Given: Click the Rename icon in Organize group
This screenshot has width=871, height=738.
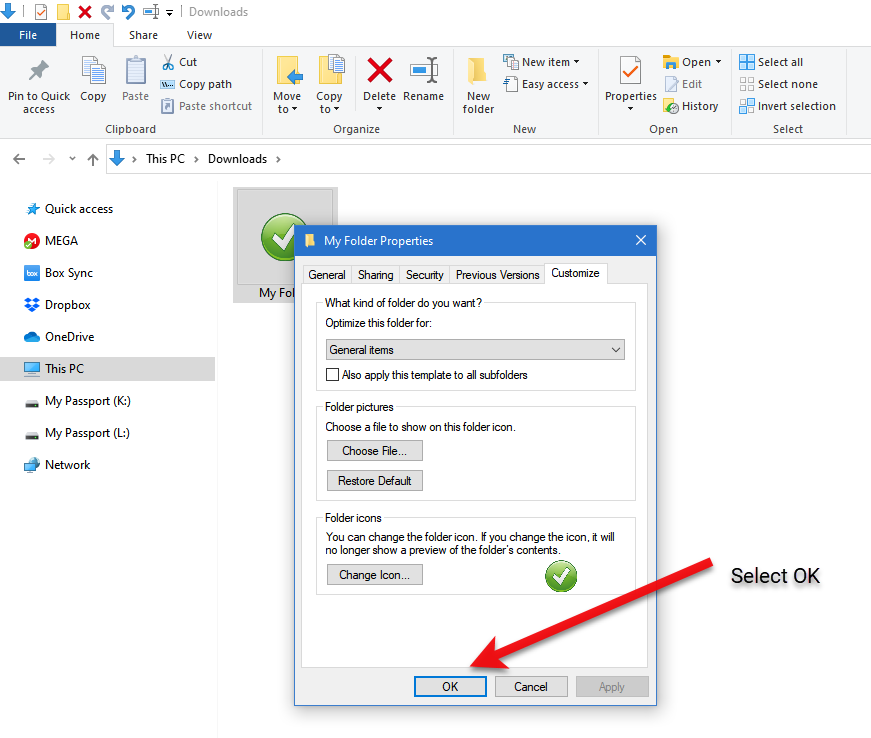Looking at the screenshot, I should click(x=423, y=71).
